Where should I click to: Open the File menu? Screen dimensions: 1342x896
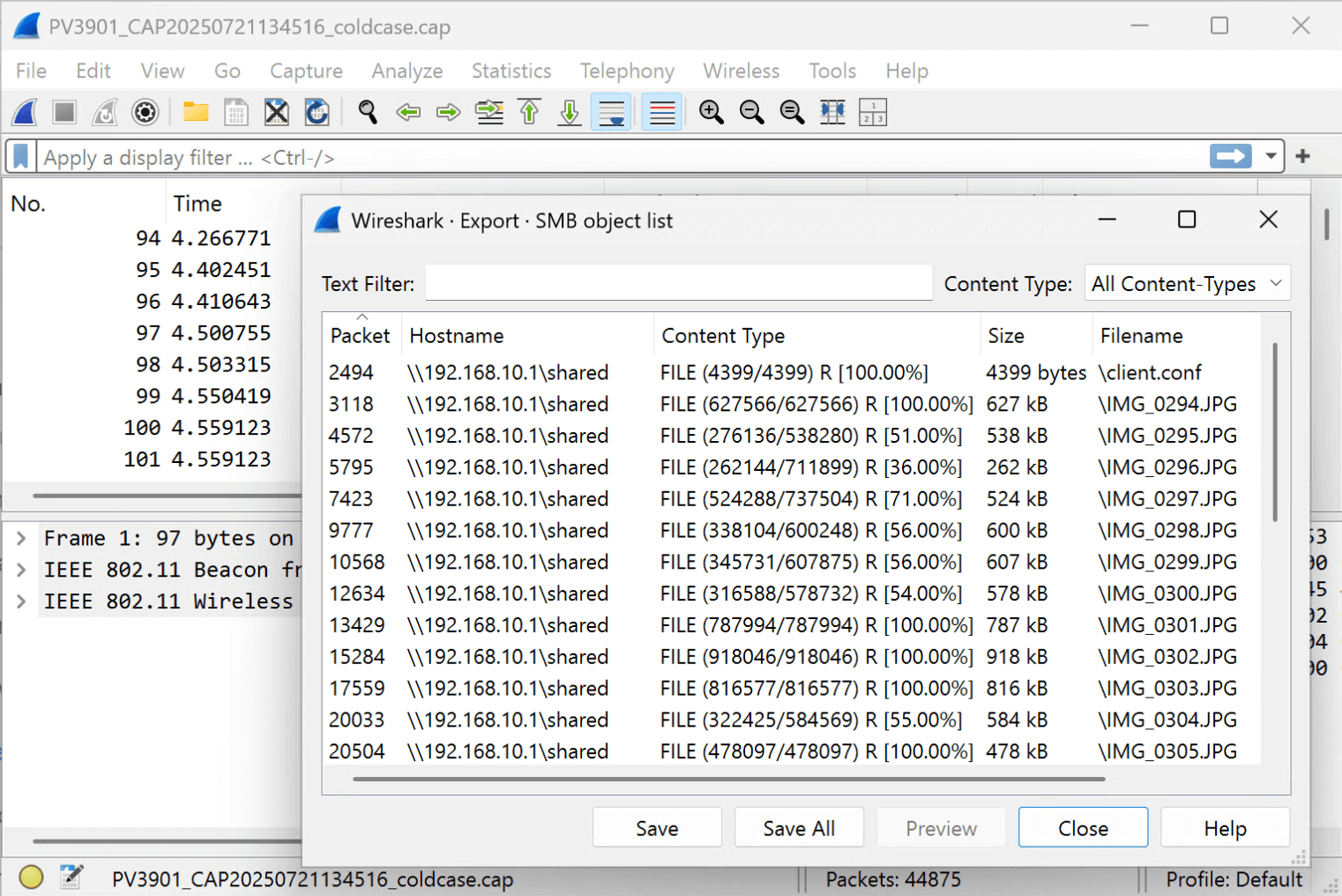click(x=31, y=71)
